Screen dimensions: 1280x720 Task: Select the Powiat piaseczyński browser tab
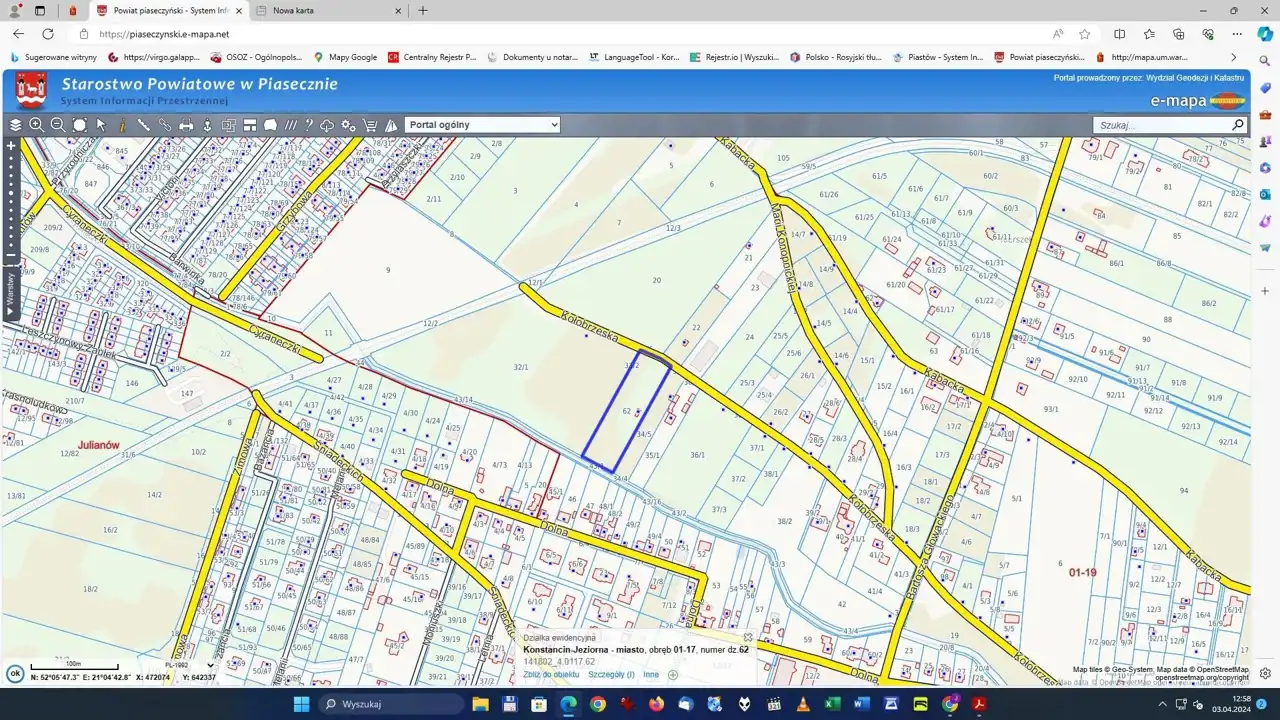click(170, 11)
